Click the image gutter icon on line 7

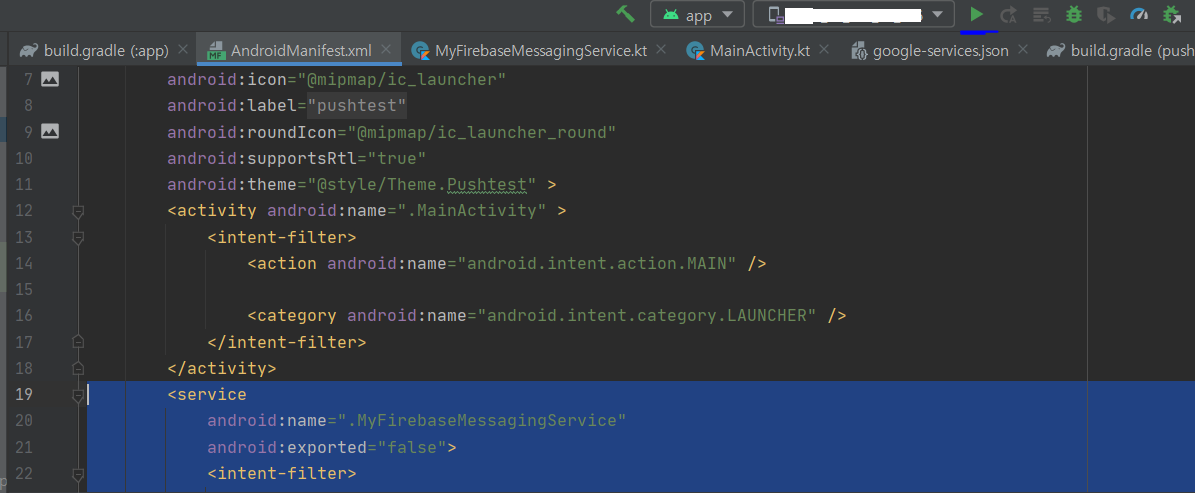click(50, 78)
